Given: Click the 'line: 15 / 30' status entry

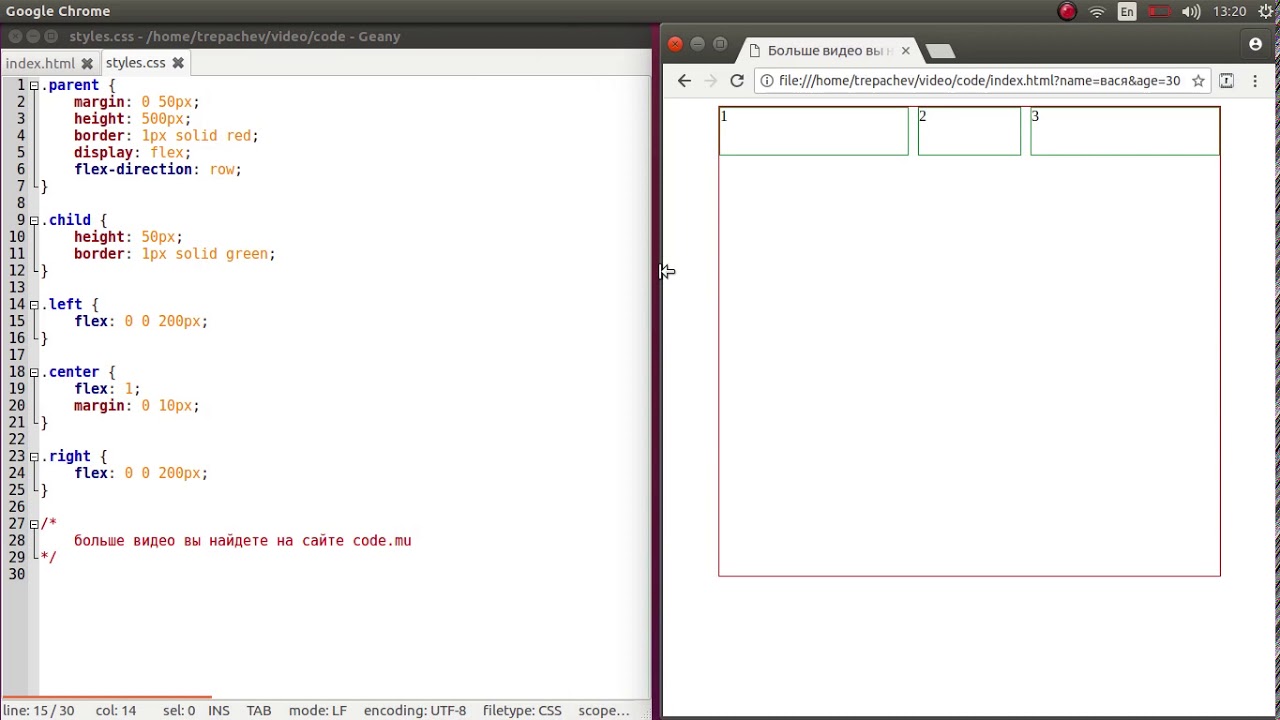Looking at the screenshot, I should (x=38, y=710).
